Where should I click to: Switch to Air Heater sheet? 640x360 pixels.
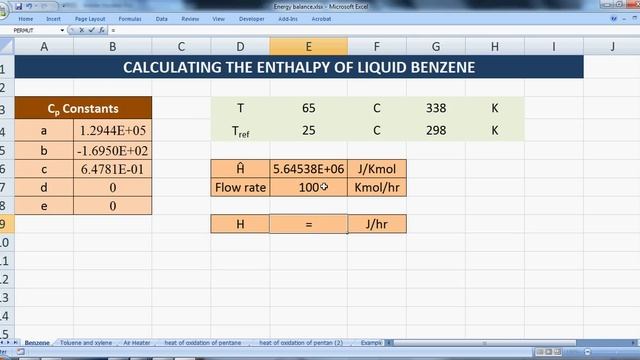click(x=137, y=343)
